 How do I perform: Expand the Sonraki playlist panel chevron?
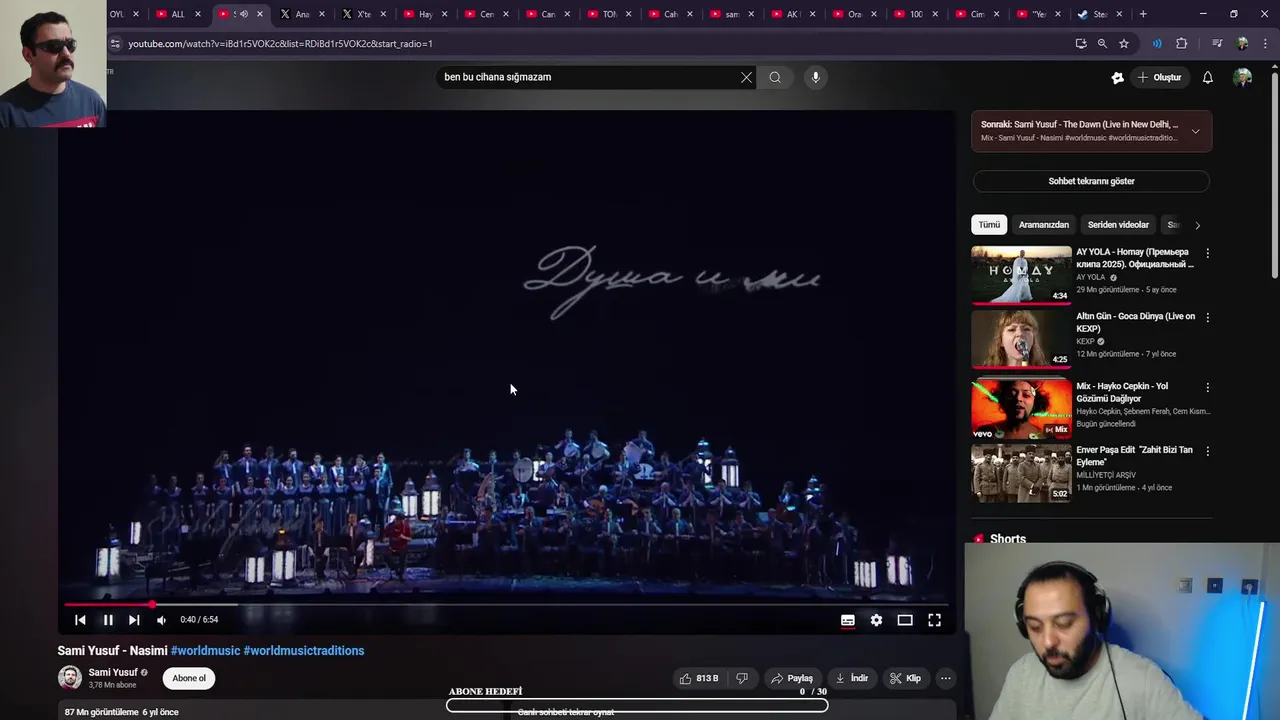click(x=1195, y=131)
